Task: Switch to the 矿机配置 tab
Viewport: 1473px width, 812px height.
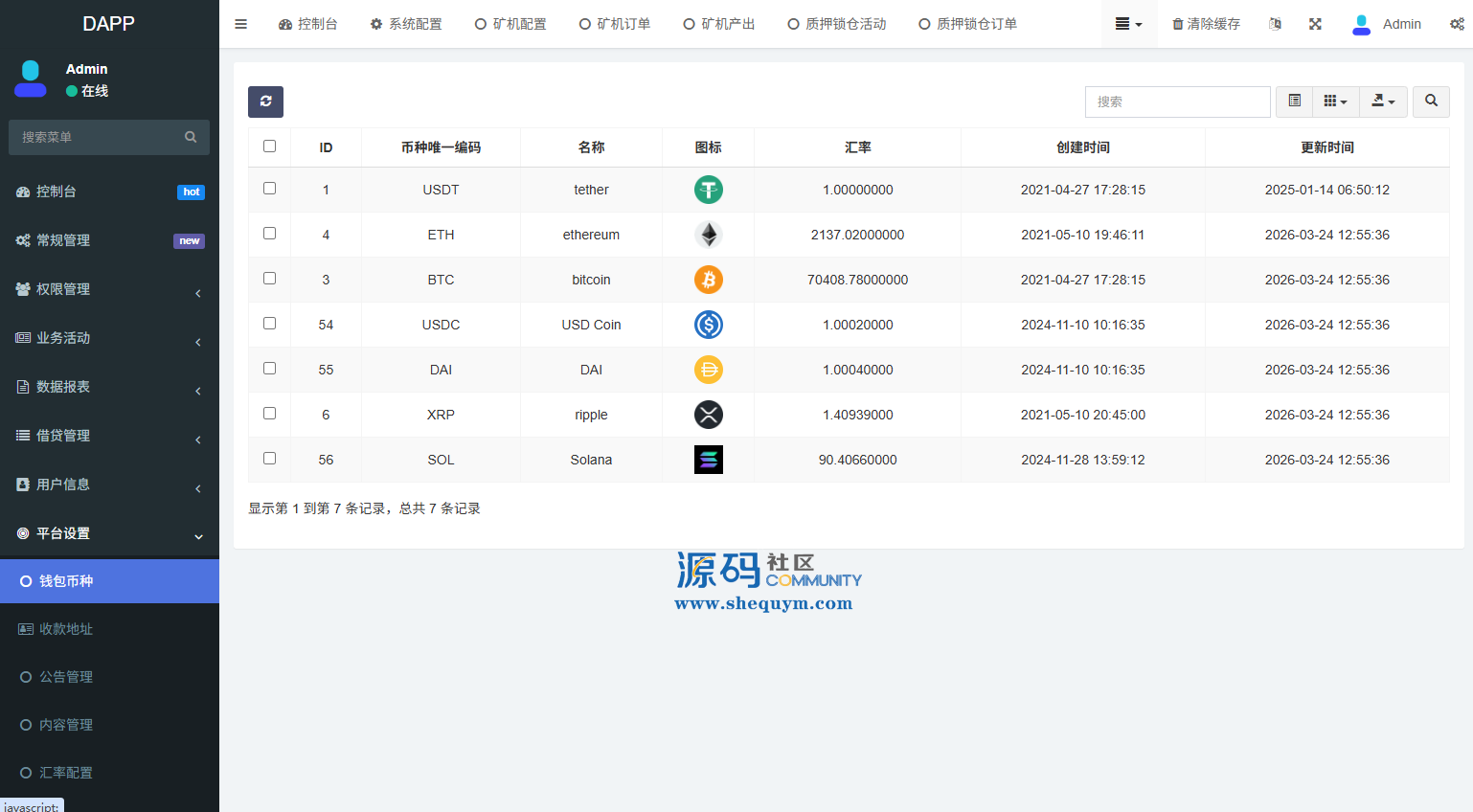Action: (x=510, y=24)
